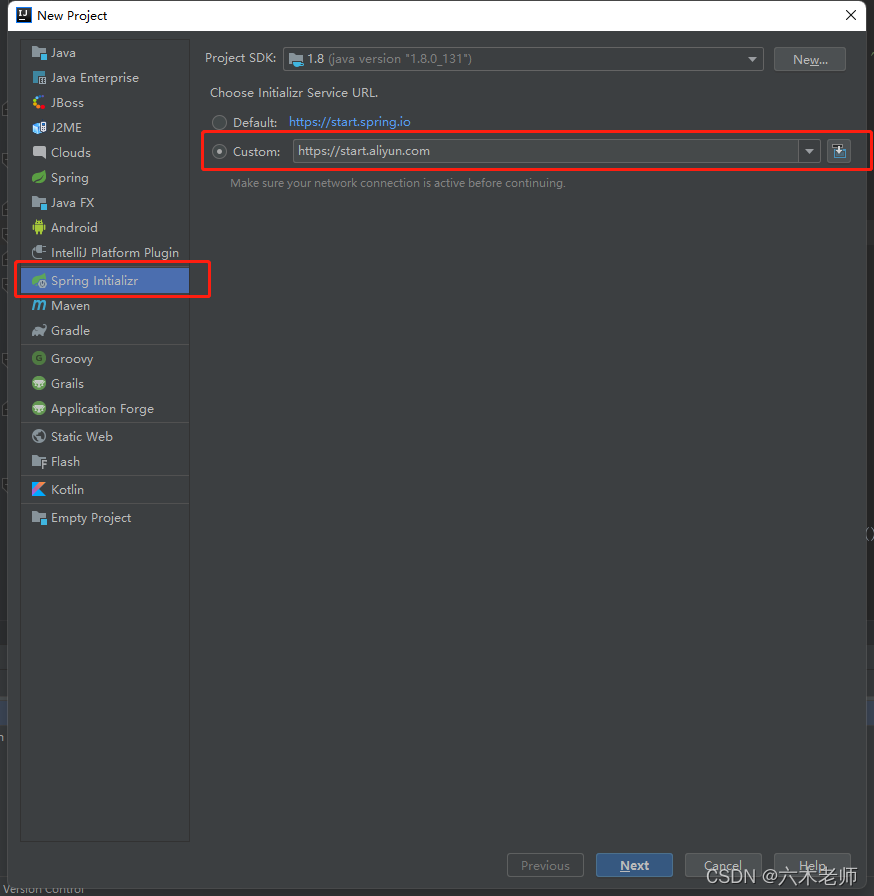The height and width of the screenshot is (896, 874).
Task: Click the green Spring leaf icon
Action: tap(39, 178)
